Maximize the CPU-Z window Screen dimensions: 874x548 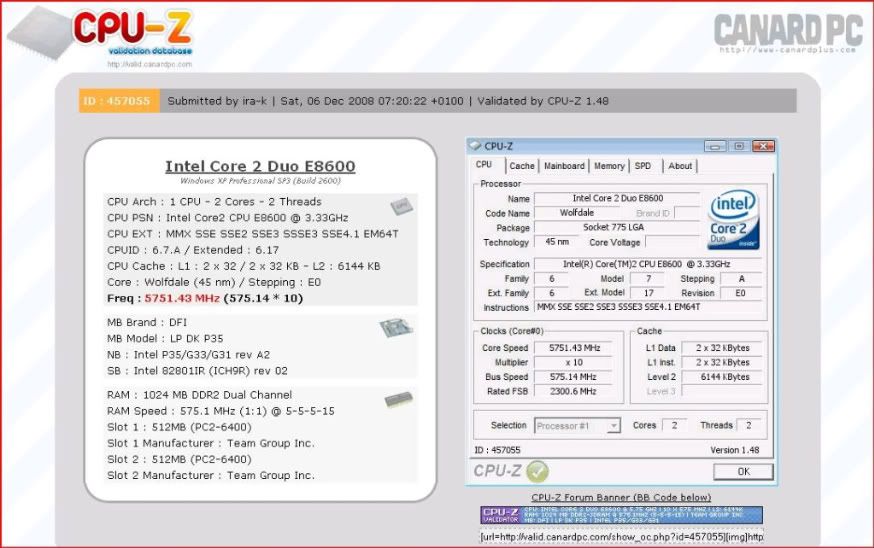(739, 146)
